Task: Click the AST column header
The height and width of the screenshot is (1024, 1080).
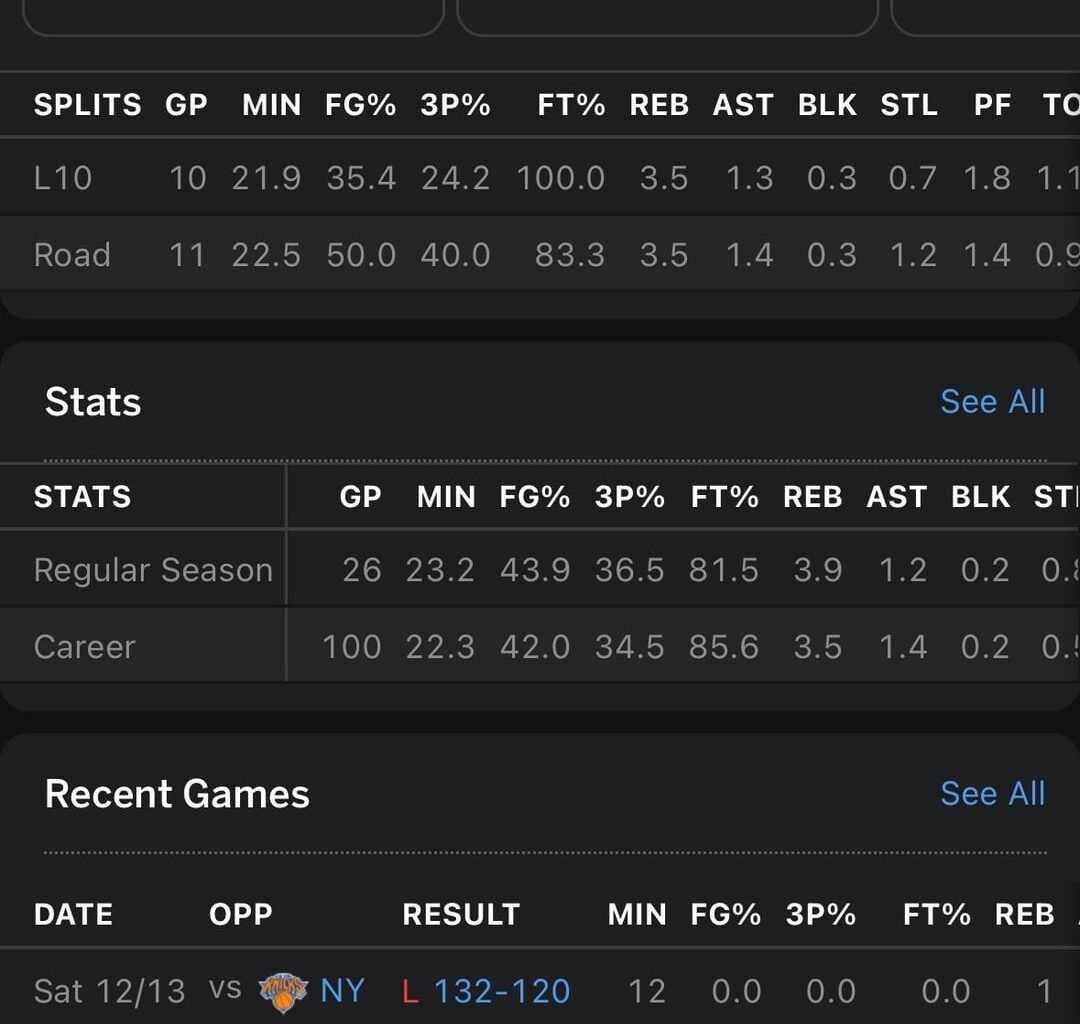Action: 743,105
